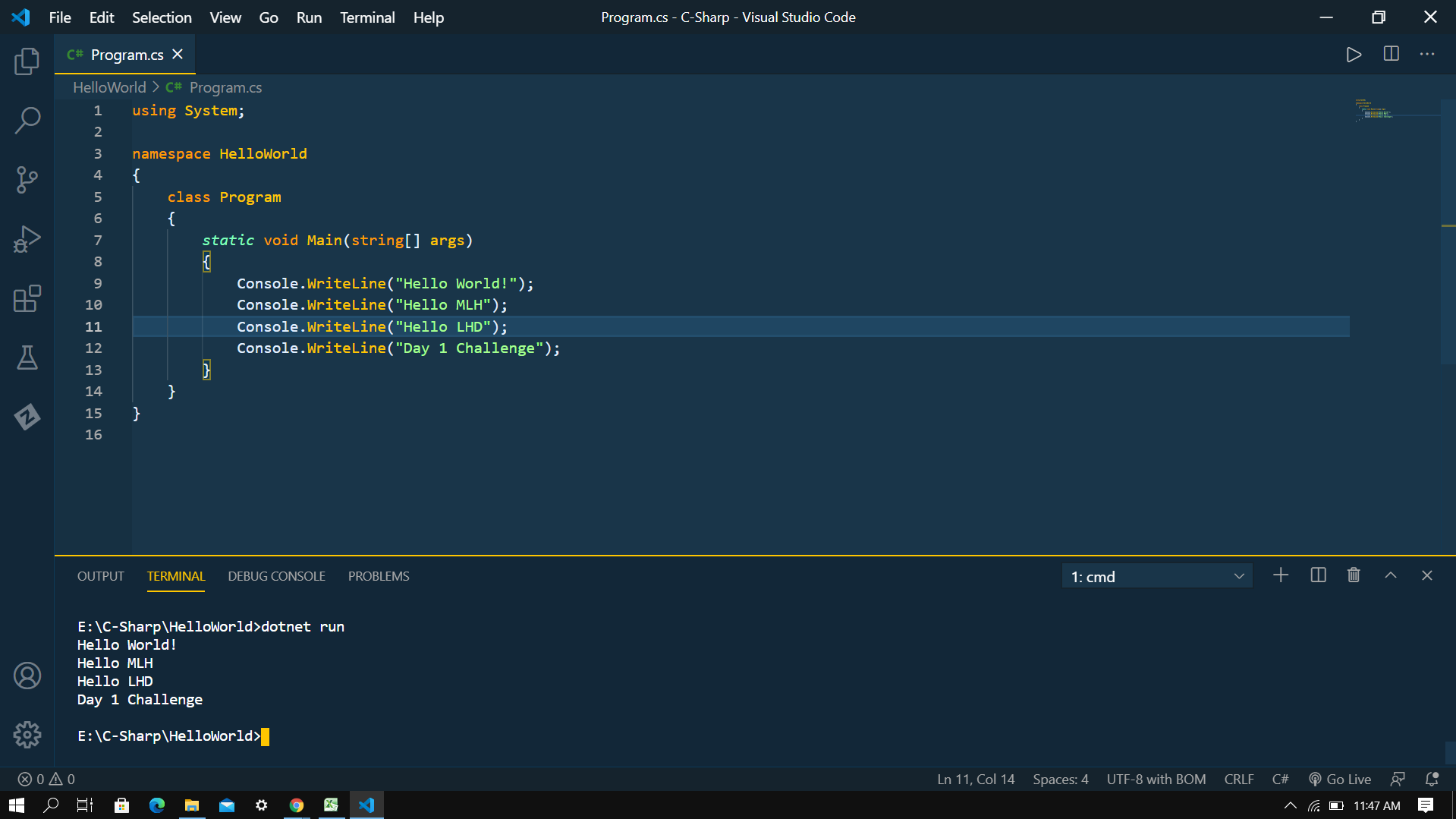The height and width of the screenshot is (819, 1456).
Task: Open the errors and warnings status indicator
Action: point(46,779)
